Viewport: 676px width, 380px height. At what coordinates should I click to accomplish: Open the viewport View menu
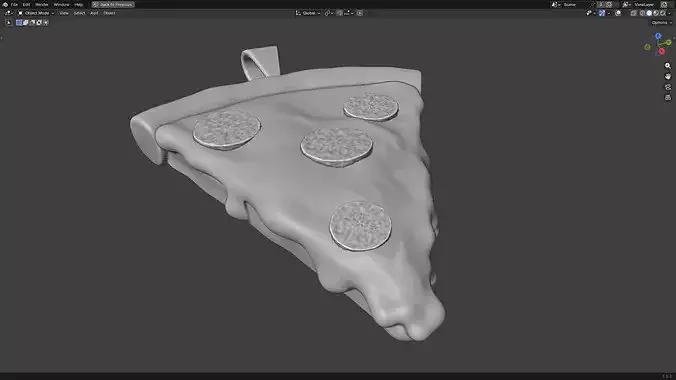coord(64,13)
